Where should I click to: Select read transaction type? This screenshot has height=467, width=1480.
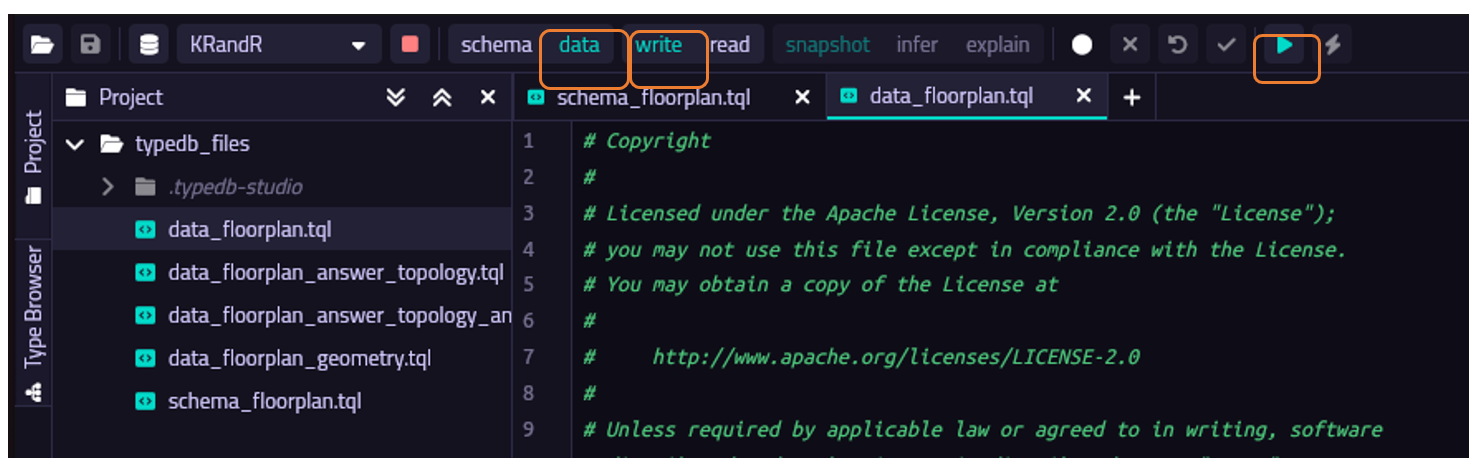click(730, 45)
